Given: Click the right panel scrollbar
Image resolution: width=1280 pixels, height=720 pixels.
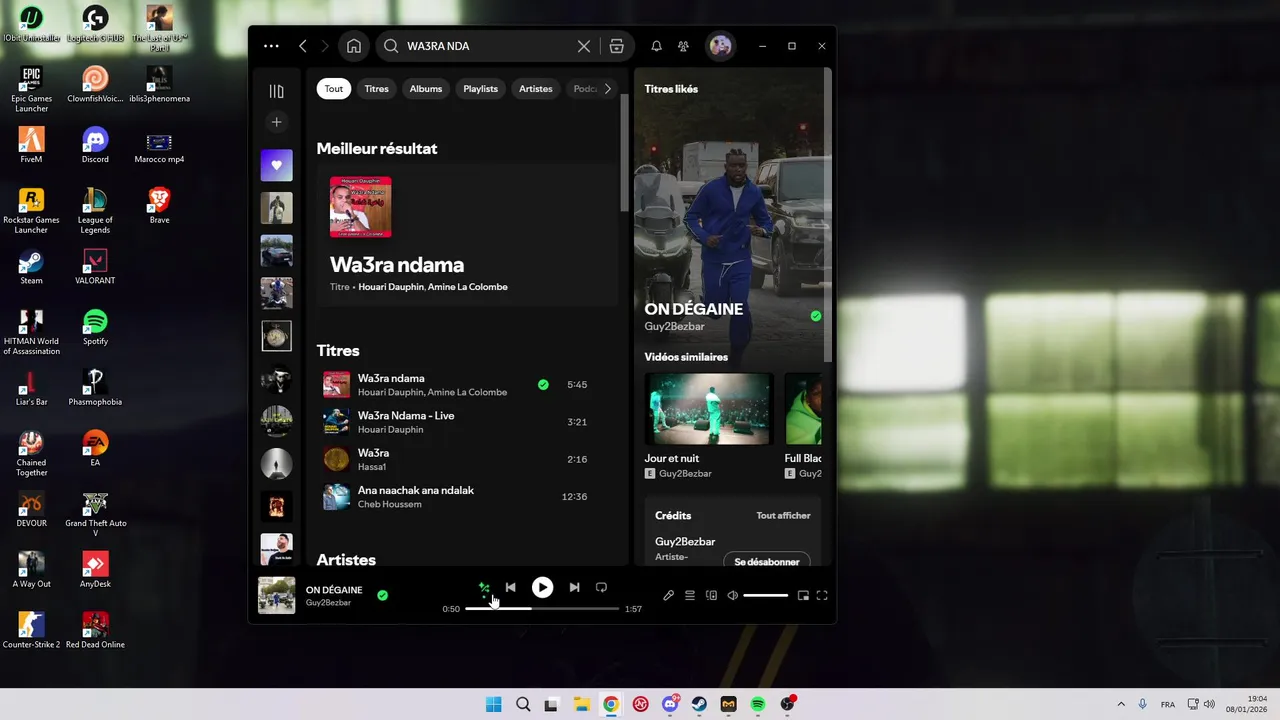Looking at the screenshot, I should coord(827,215).
